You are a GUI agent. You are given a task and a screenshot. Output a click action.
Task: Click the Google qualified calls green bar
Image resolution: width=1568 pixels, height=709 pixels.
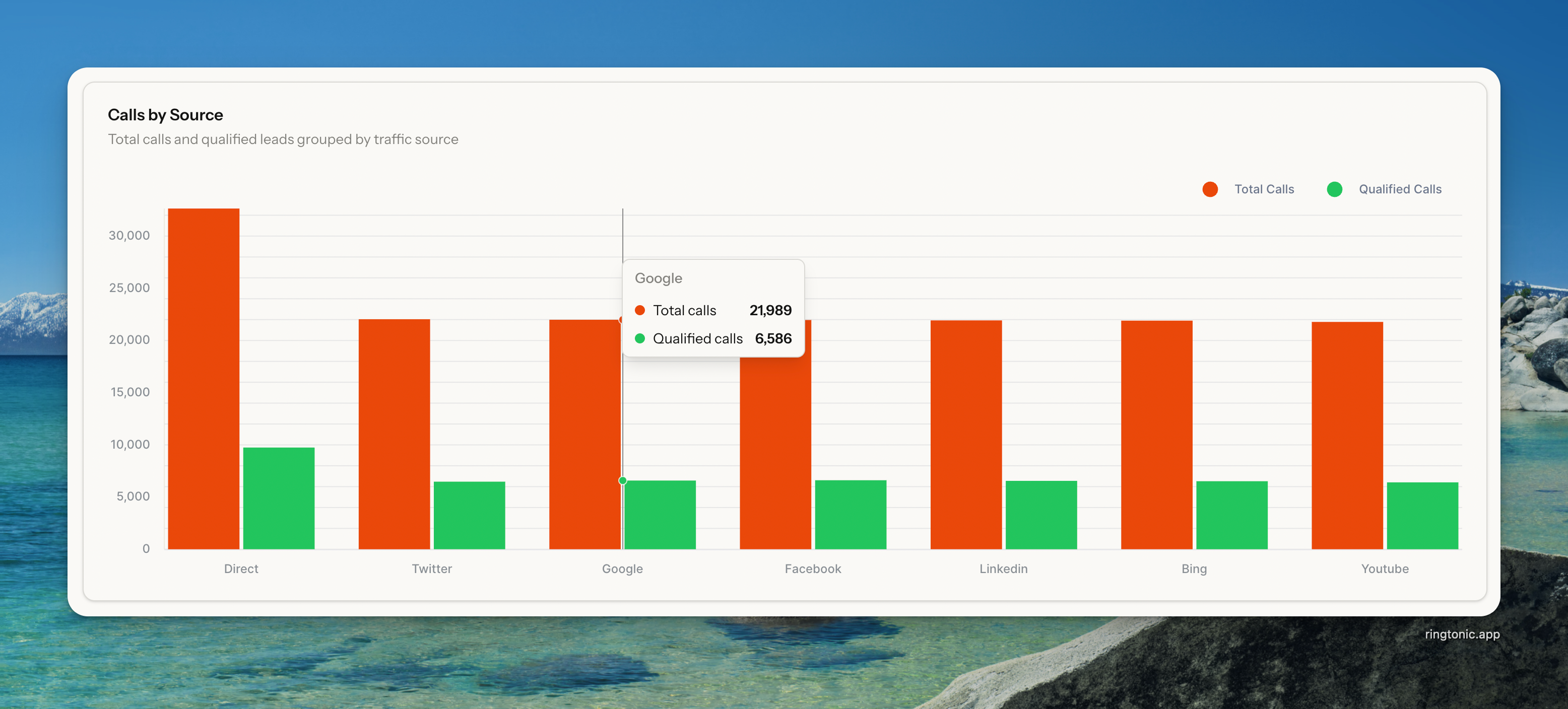pos(661,515)
